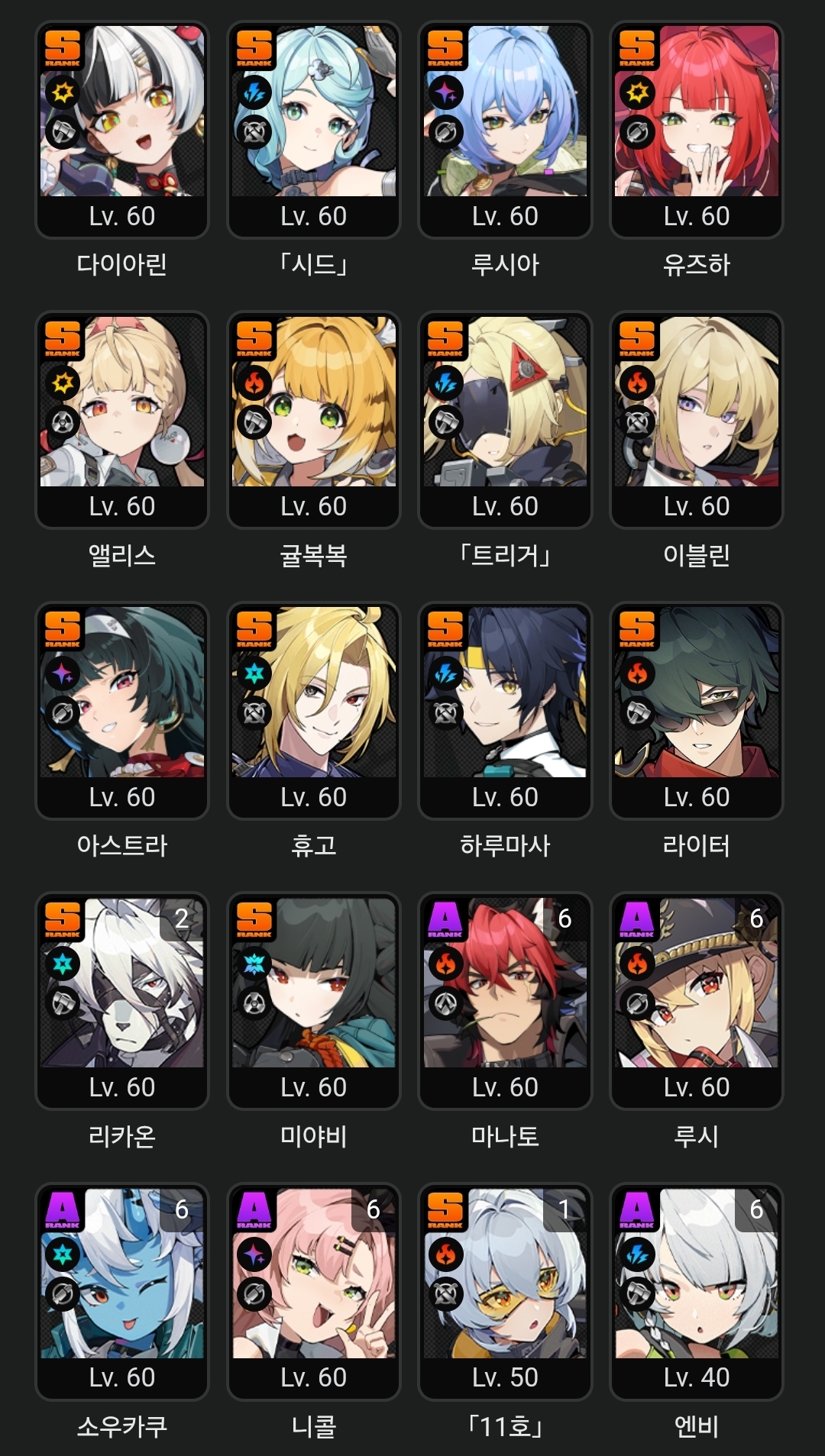Click the number 6 badge on 루시
Screen dimensions: 825x1456
point(756,918)
